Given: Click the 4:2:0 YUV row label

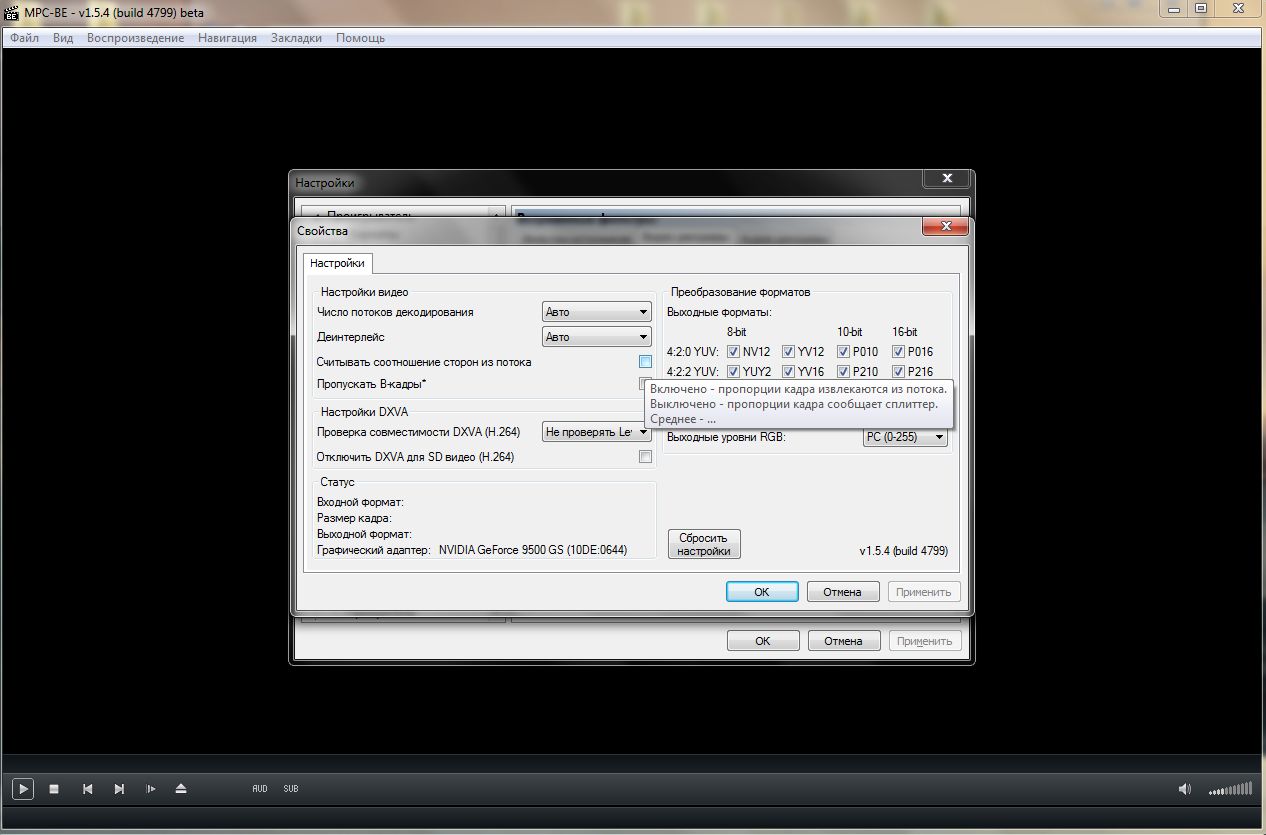Looking at the screenshot, I should click(692, 352).
